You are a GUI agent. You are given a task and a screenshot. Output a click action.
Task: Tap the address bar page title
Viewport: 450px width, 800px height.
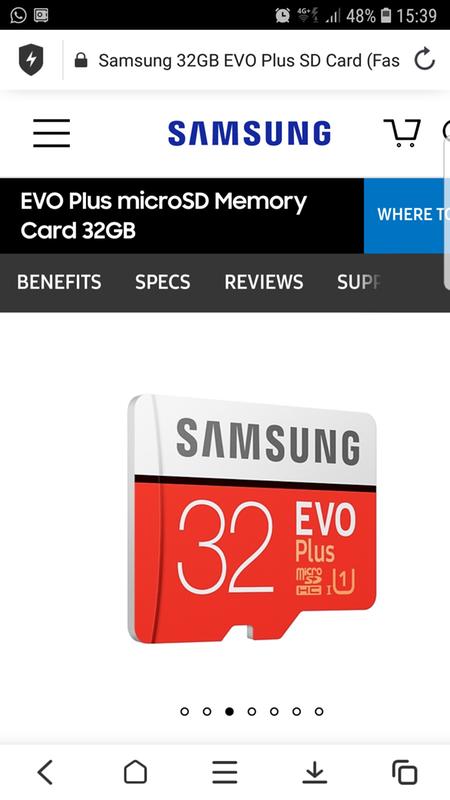[248, 60]
